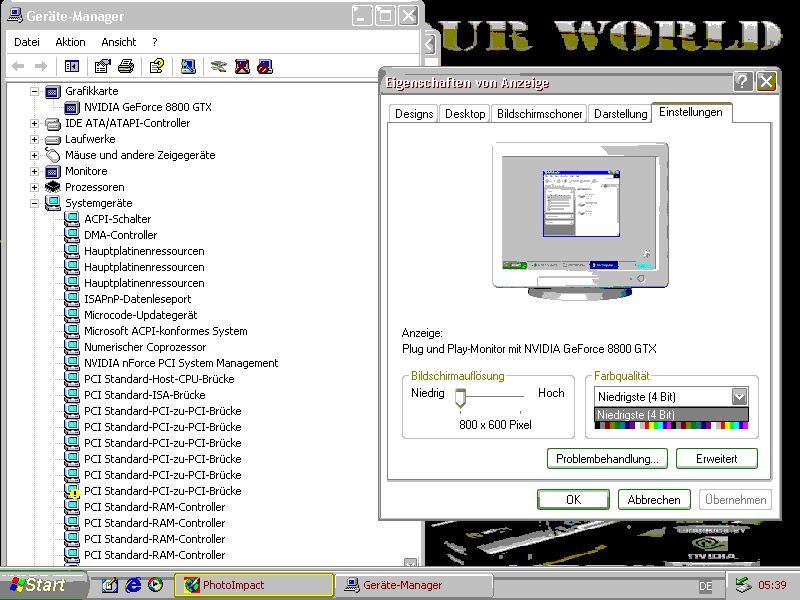Expand the Monitore node

[34, 171]
